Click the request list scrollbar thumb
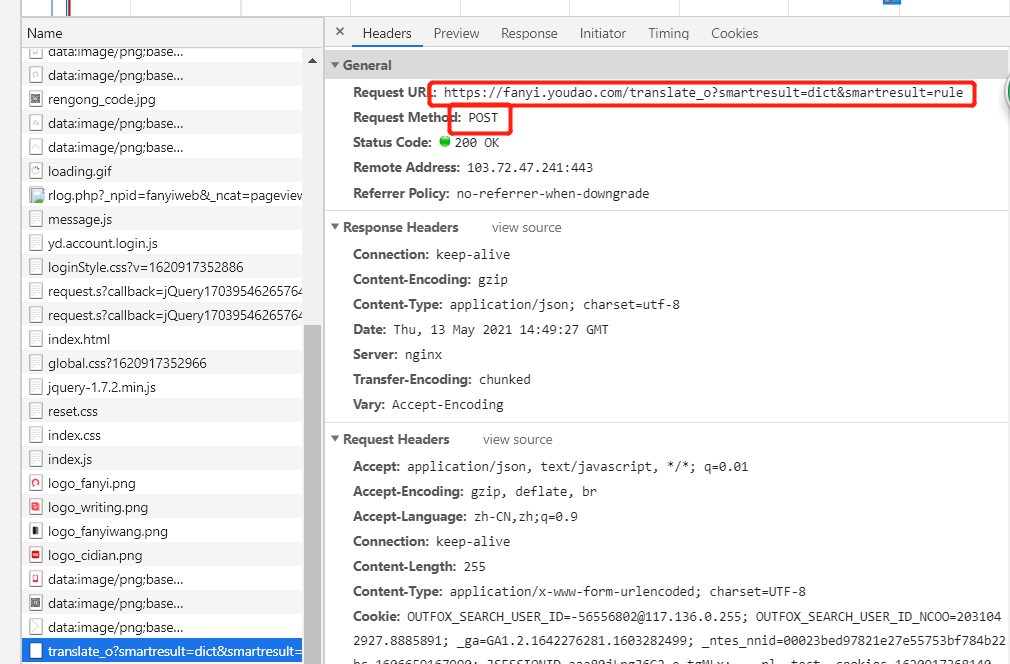 click(312, 493)
